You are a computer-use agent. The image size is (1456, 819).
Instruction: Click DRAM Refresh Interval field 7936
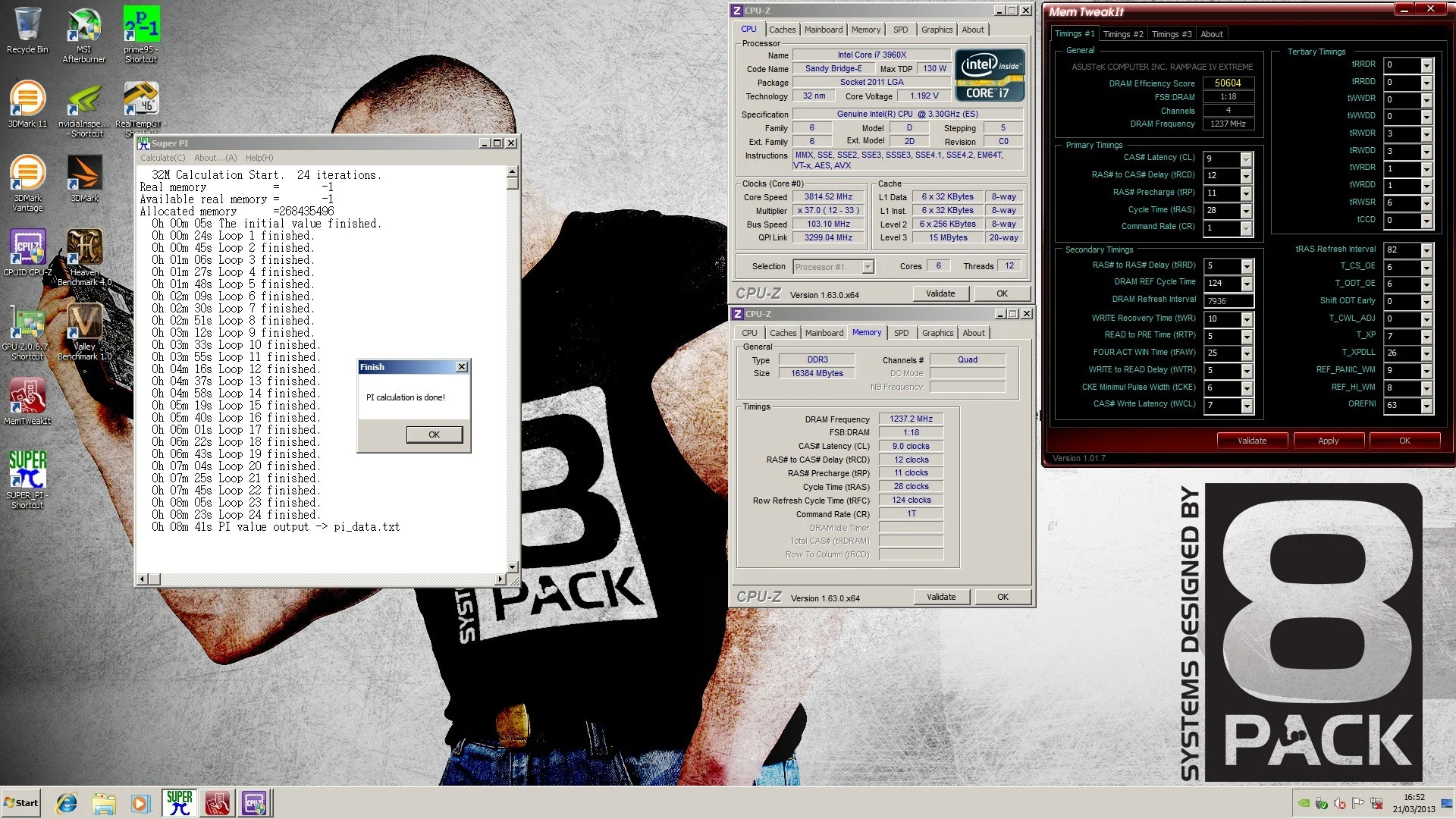(x=1228, y=301)
